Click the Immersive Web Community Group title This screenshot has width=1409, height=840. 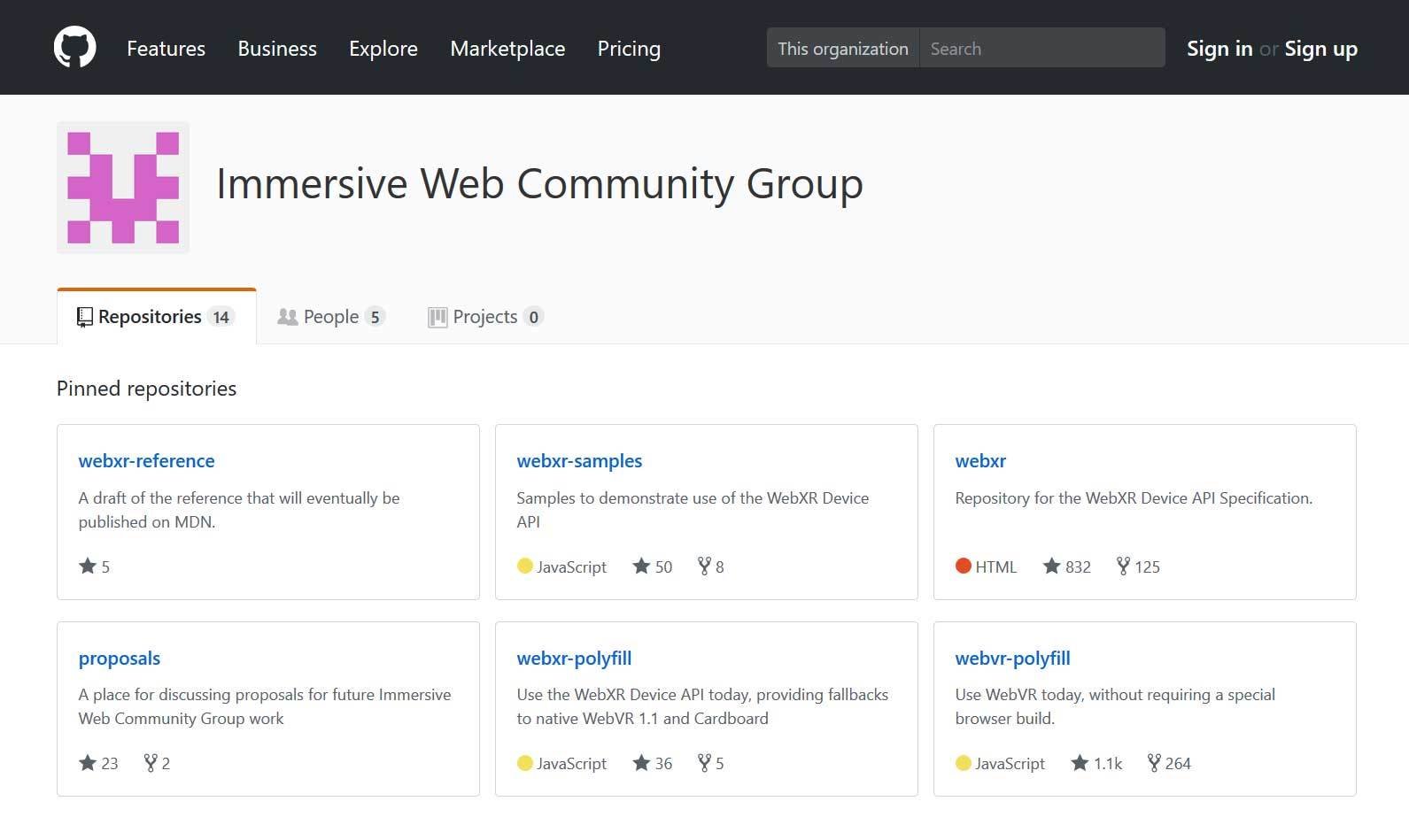pos(539,184)
